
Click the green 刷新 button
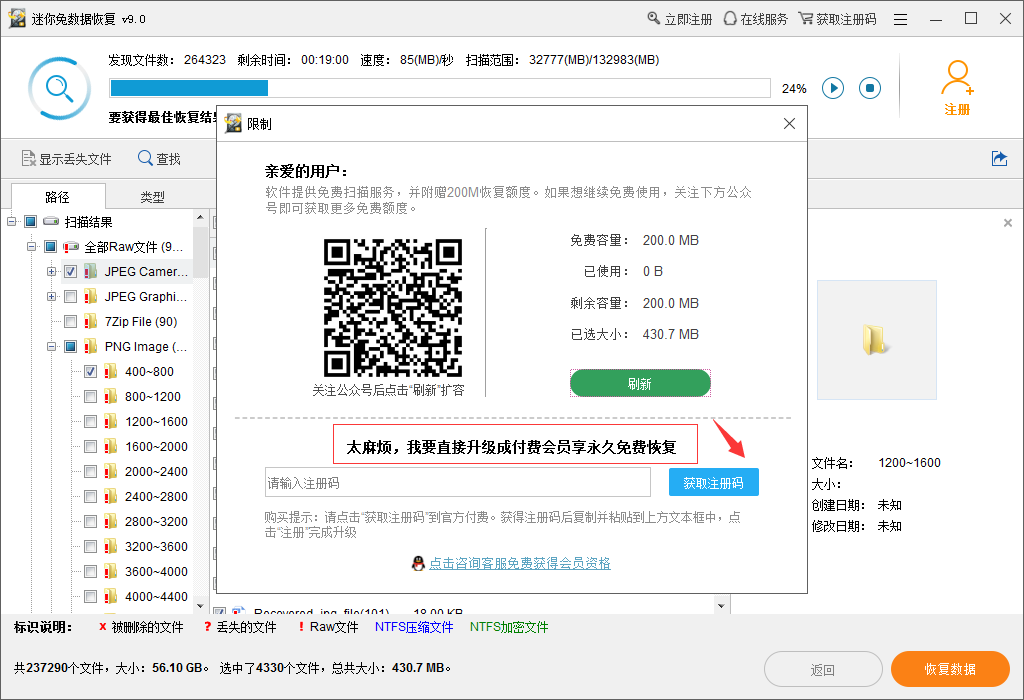(640, 383)
